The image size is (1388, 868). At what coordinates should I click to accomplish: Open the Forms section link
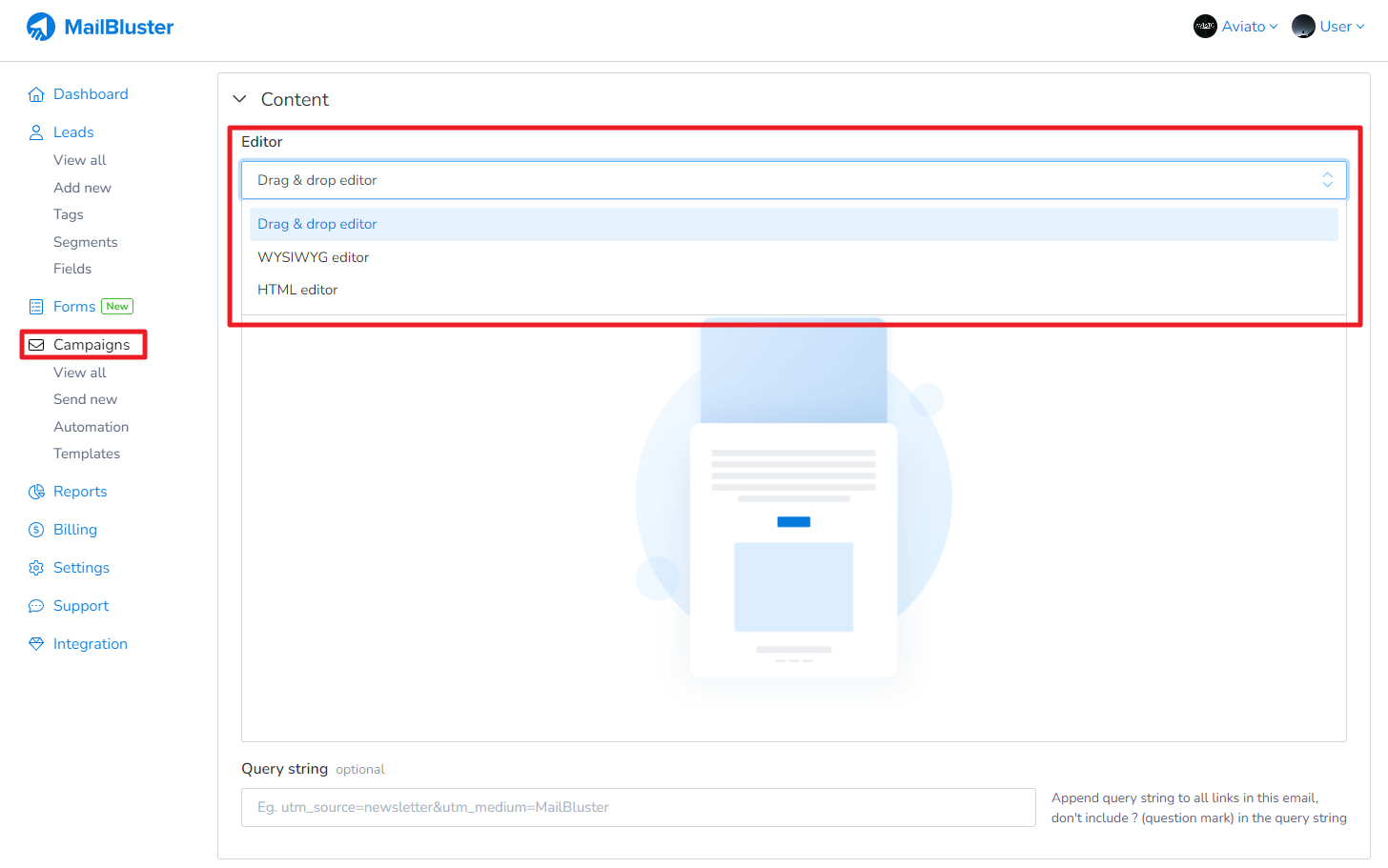click(74, 307)
